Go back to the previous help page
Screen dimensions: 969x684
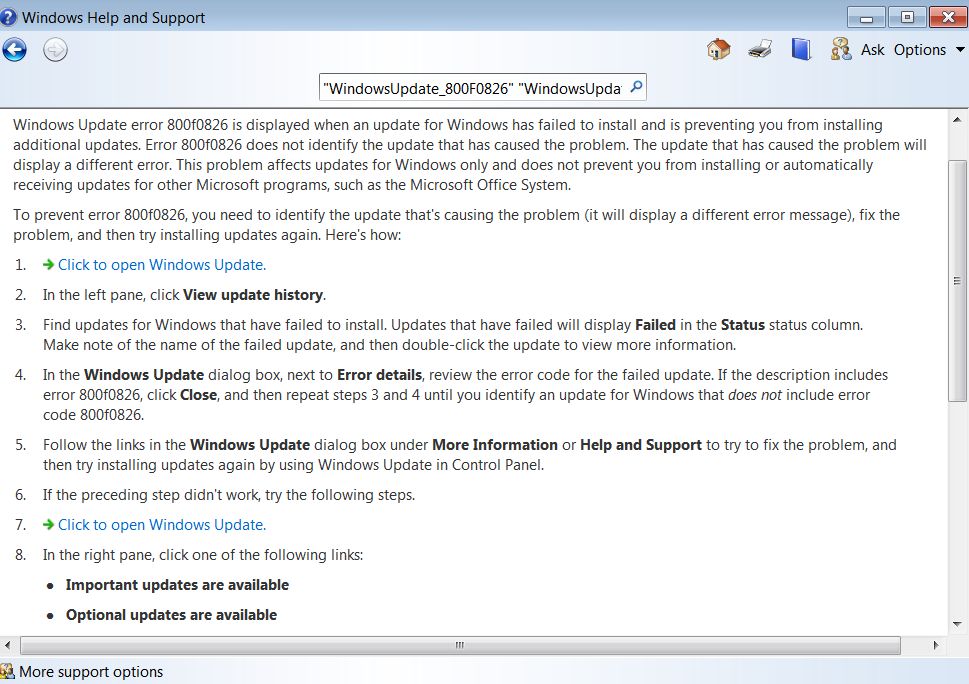(14, 49)
